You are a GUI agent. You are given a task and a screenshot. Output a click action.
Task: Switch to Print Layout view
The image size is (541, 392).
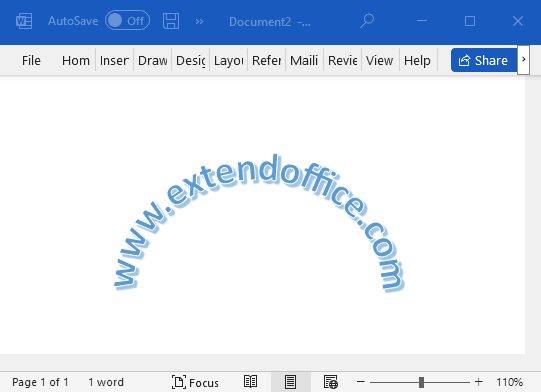(291, 382)
